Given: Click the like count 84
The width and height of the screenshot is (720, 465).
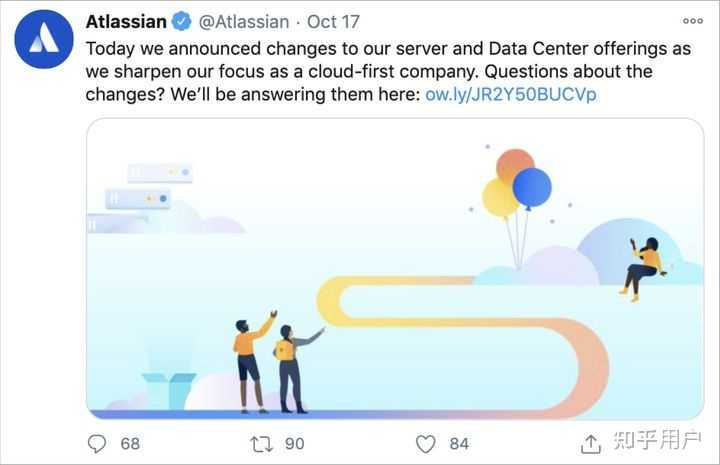Looking at the screenshot, I should pos(459,443).
